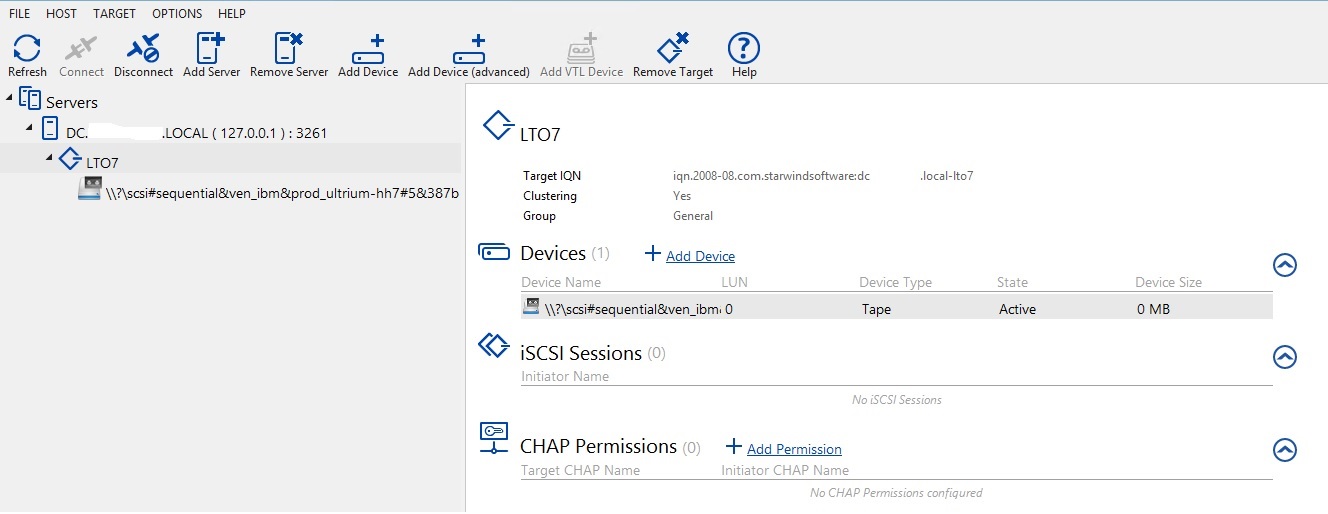
Task: Click the Active state cell
Action: pos(1017,309)
